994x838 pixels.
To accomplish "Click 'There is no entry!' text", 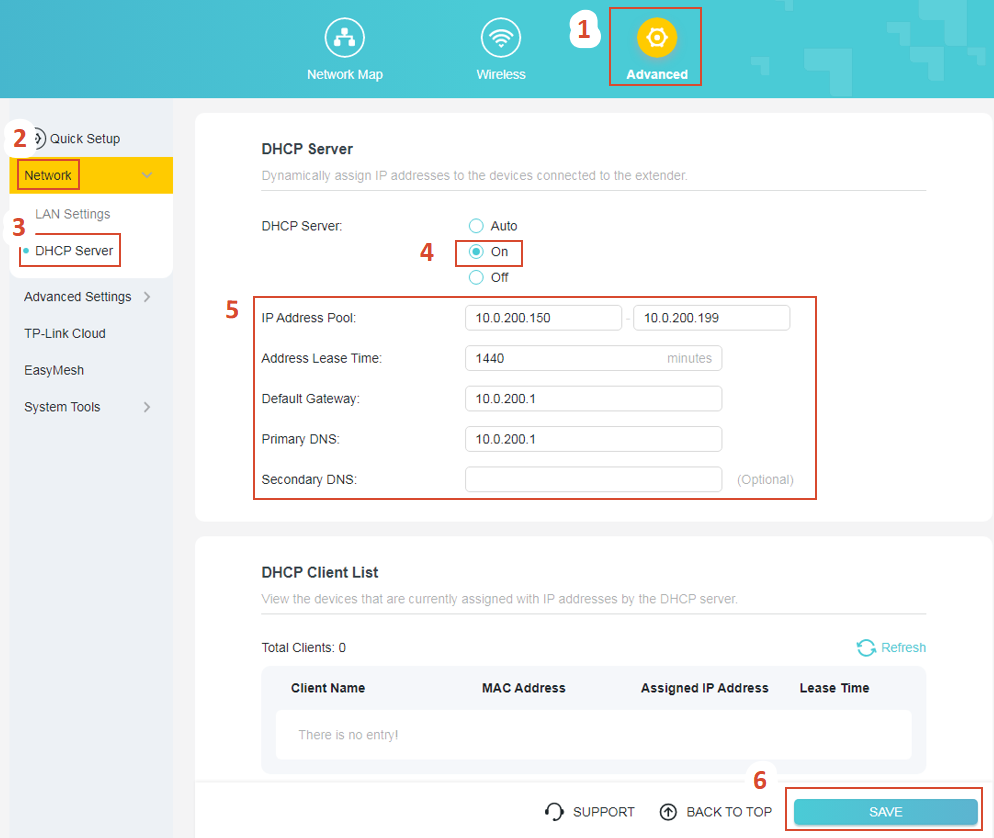I will pos(348,735).
